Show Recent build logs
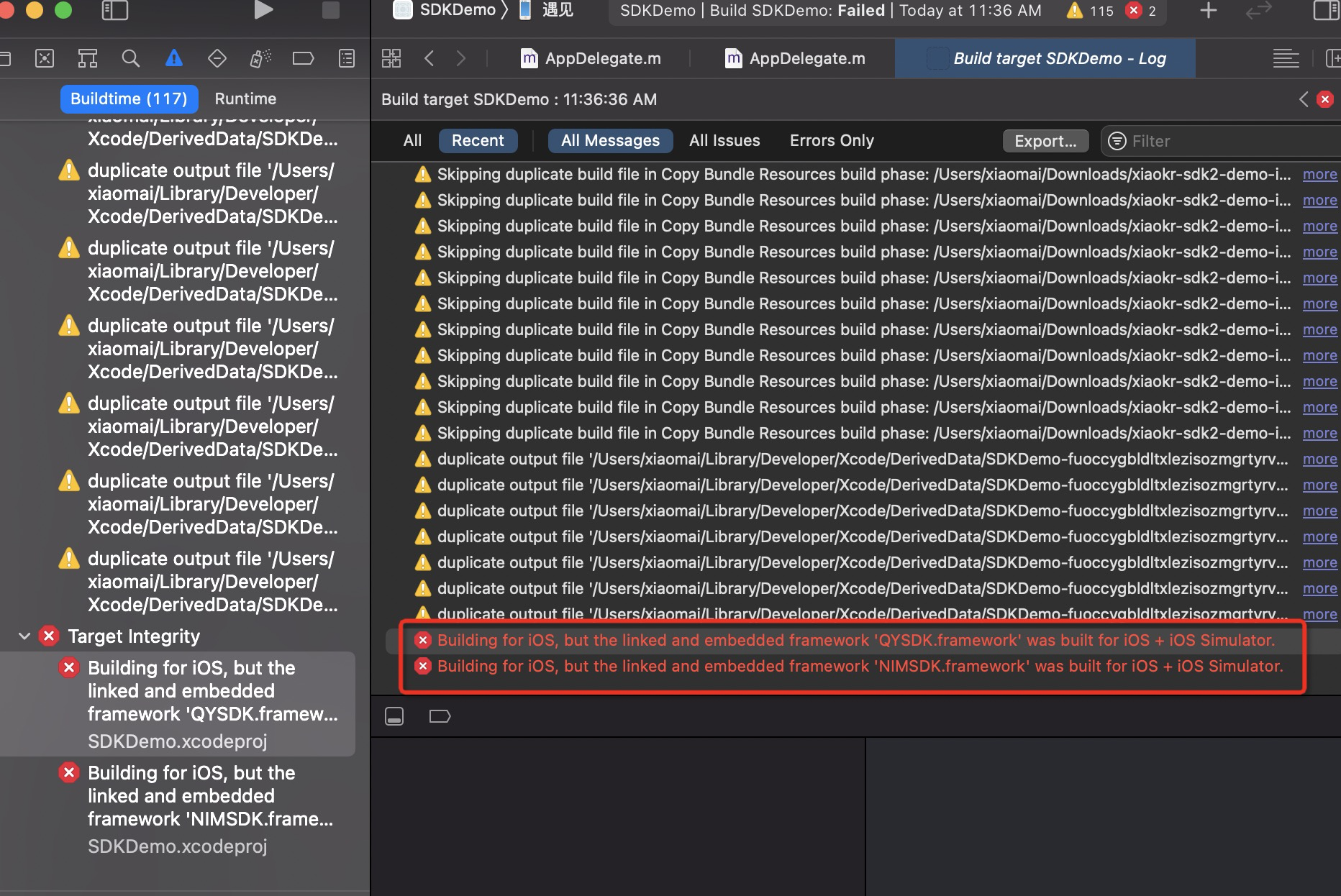Screen dimensions: 1341x896 pyautogui.click(x=478, y=140)
